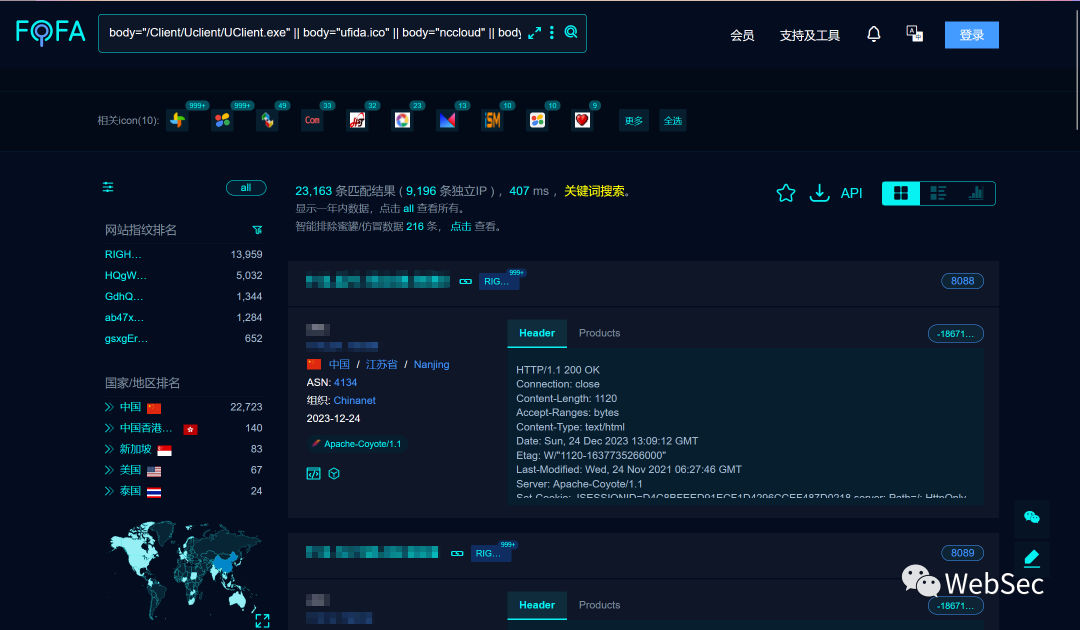This screenshot has height=630, width=1080.
Task: Click the Apache-Coyote/1.1 server tag
Action: coord(356,444)
